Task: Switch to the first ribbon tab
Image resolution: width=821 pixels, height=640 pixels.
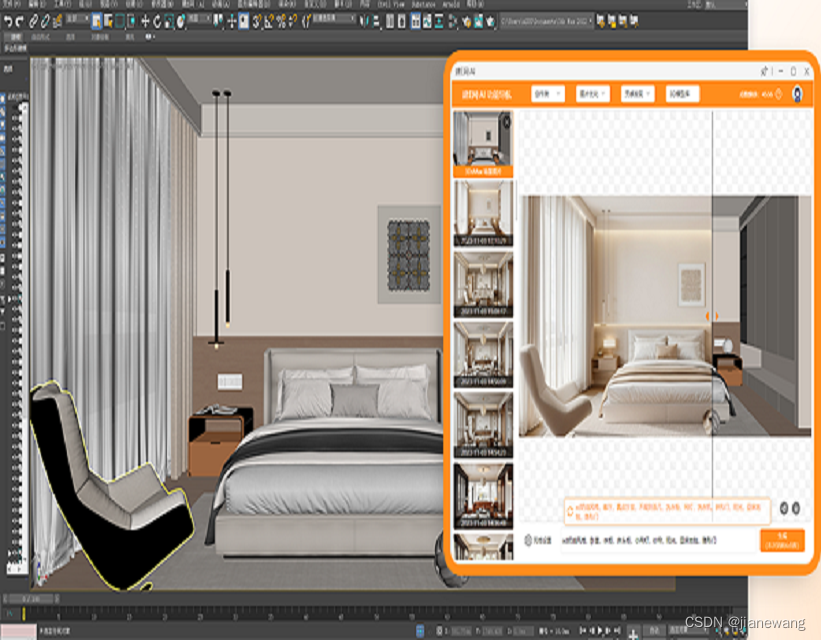Action: [x=16, y=37]
